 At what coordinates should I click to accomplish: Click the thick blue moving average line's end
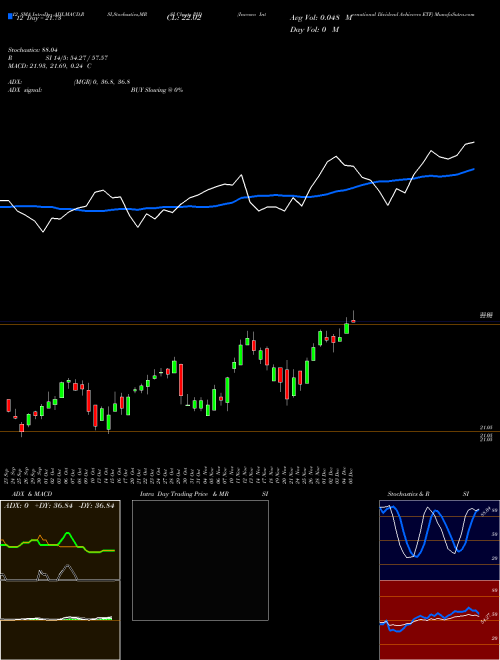click(473, 169)
